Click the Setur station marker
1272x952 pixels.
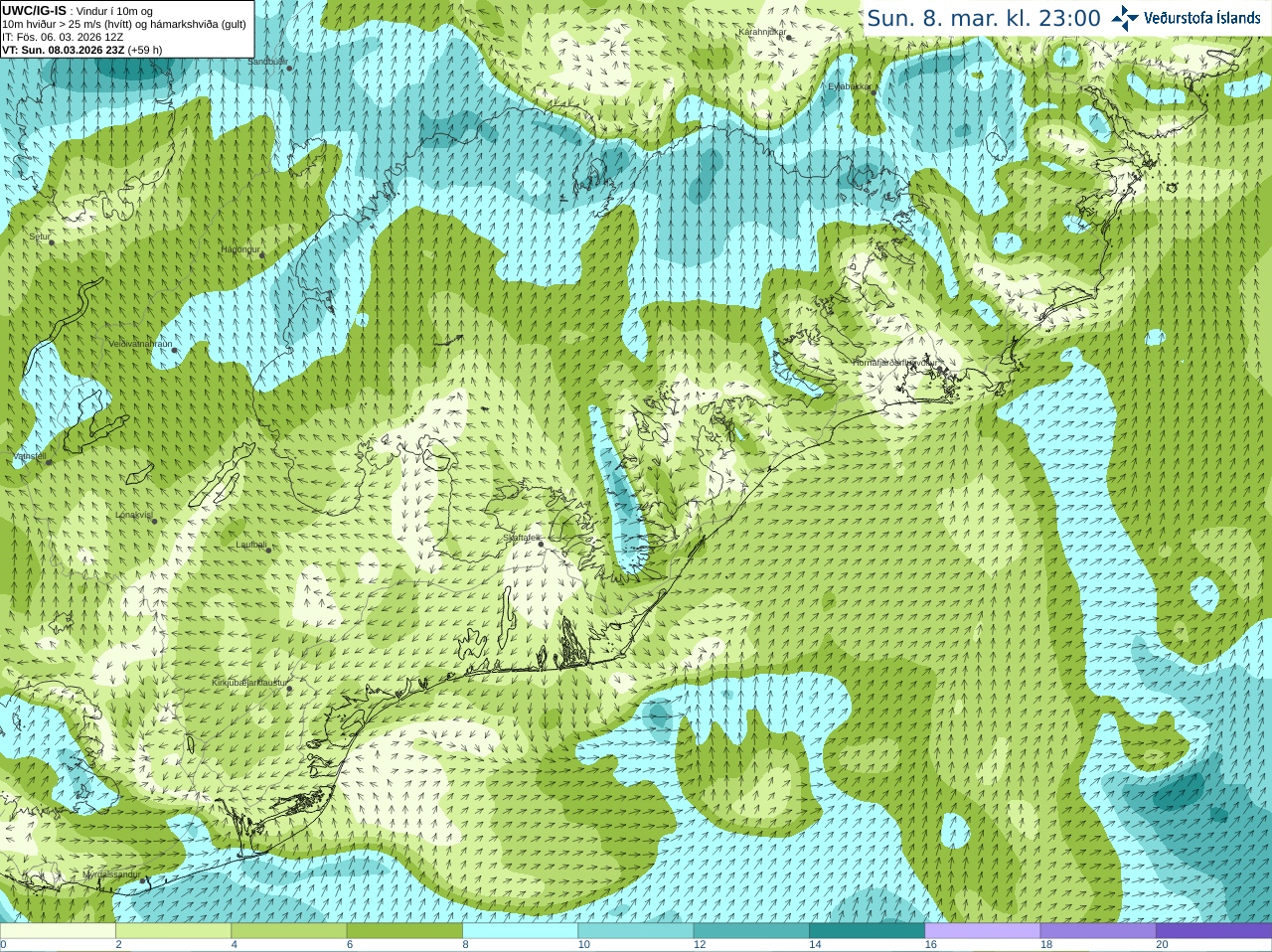click(52, 241)
